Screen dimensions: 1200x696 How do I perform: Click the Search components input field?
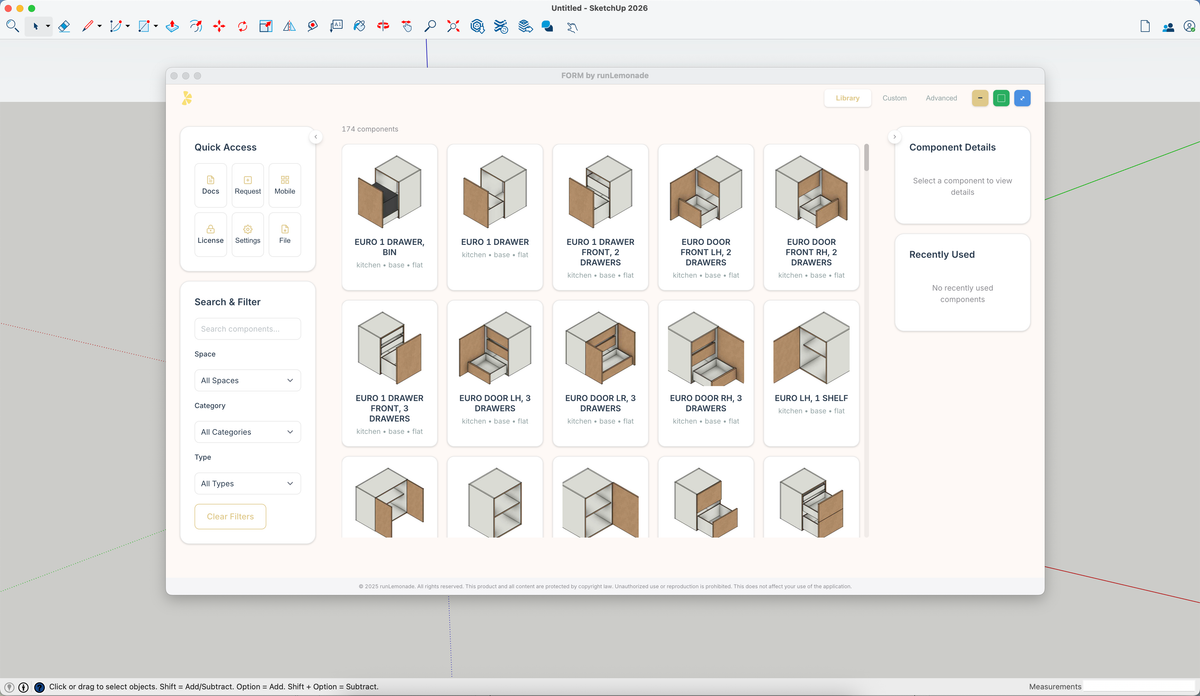click(247, 329)
